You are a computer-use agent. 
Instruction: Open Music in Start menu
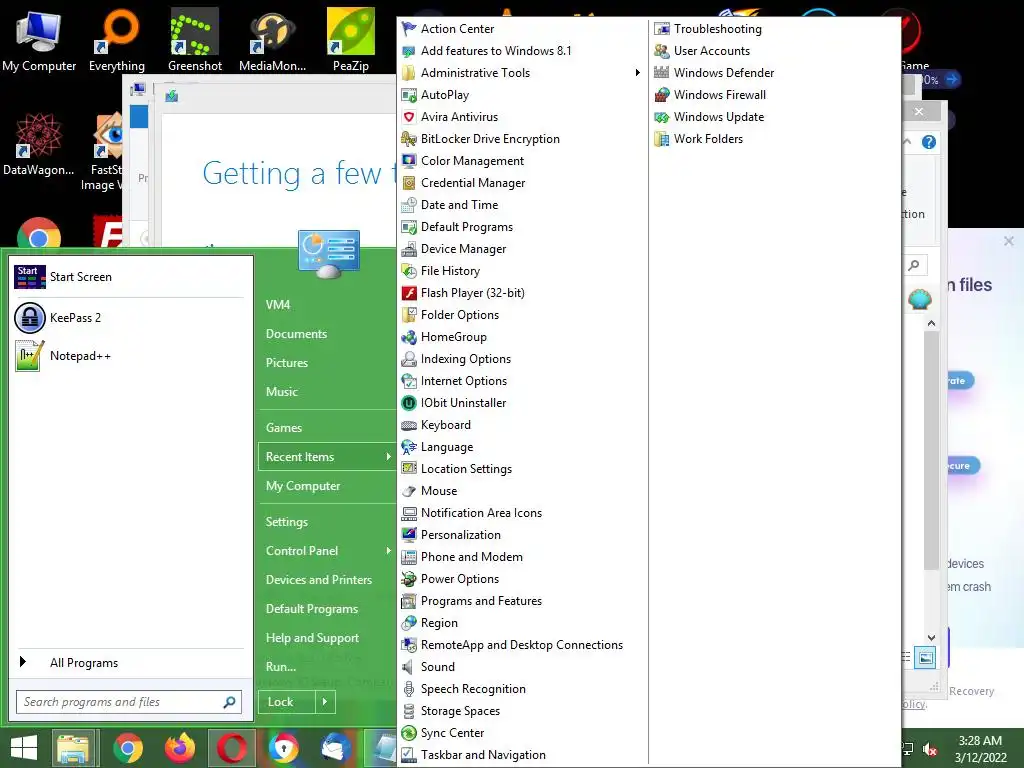tap(281, 392)
